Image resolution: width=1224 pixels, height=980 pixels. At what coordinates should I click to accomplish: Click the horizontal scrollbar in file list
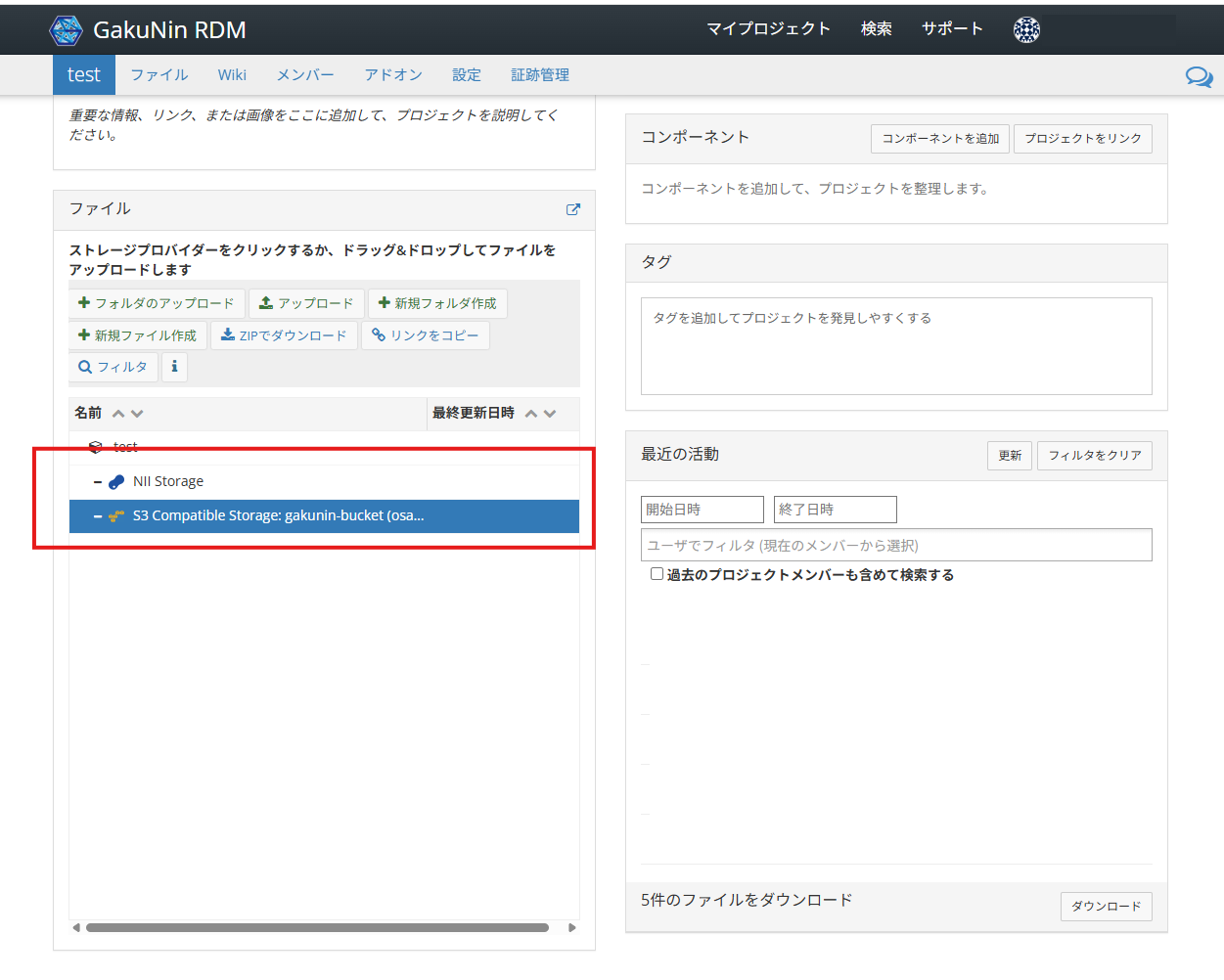[317, 927]
